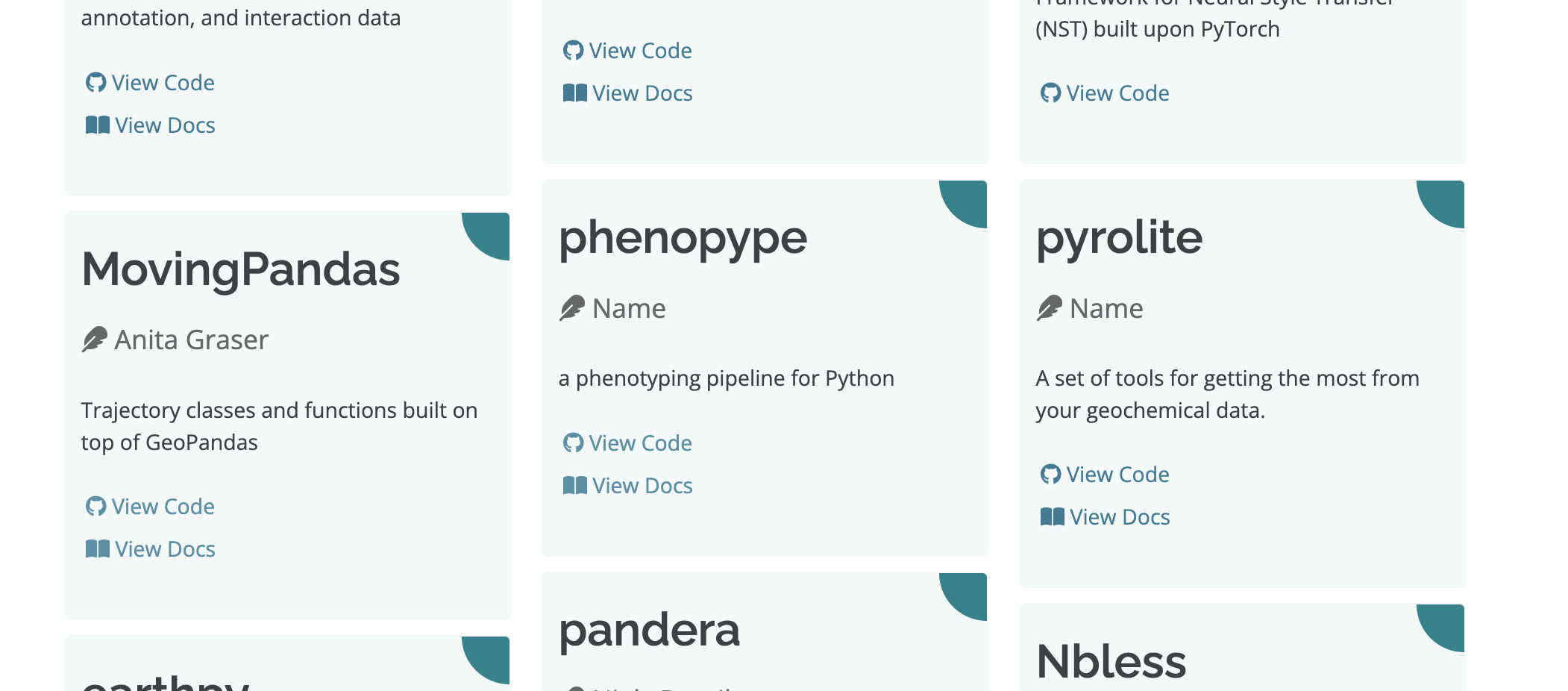
Task: Click 'Trajectory classes and functions' description
Action: point(279,426)
